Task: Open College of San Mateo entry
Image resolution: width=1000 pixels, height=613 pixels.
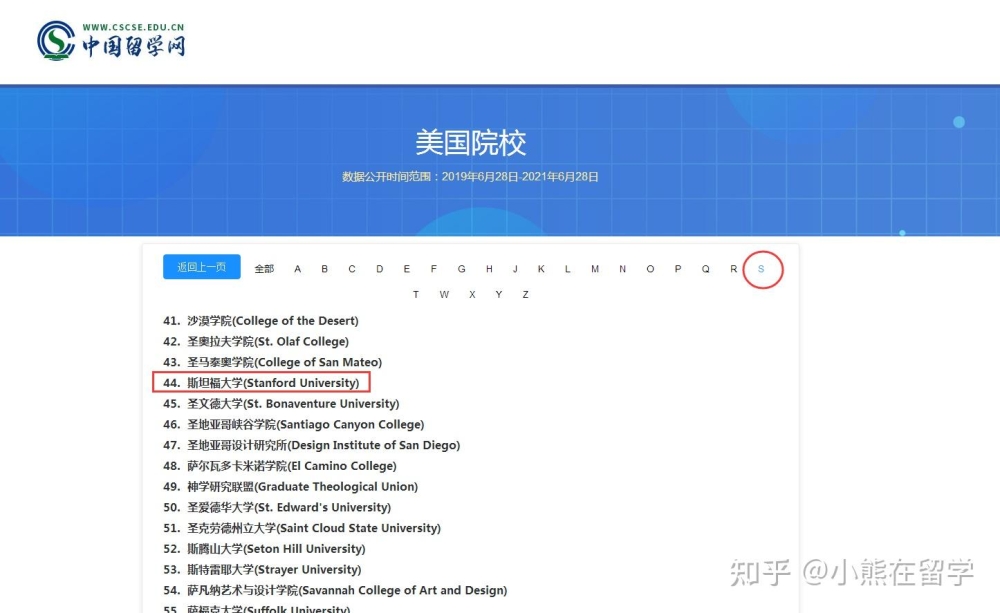Action: coord(272,362)
